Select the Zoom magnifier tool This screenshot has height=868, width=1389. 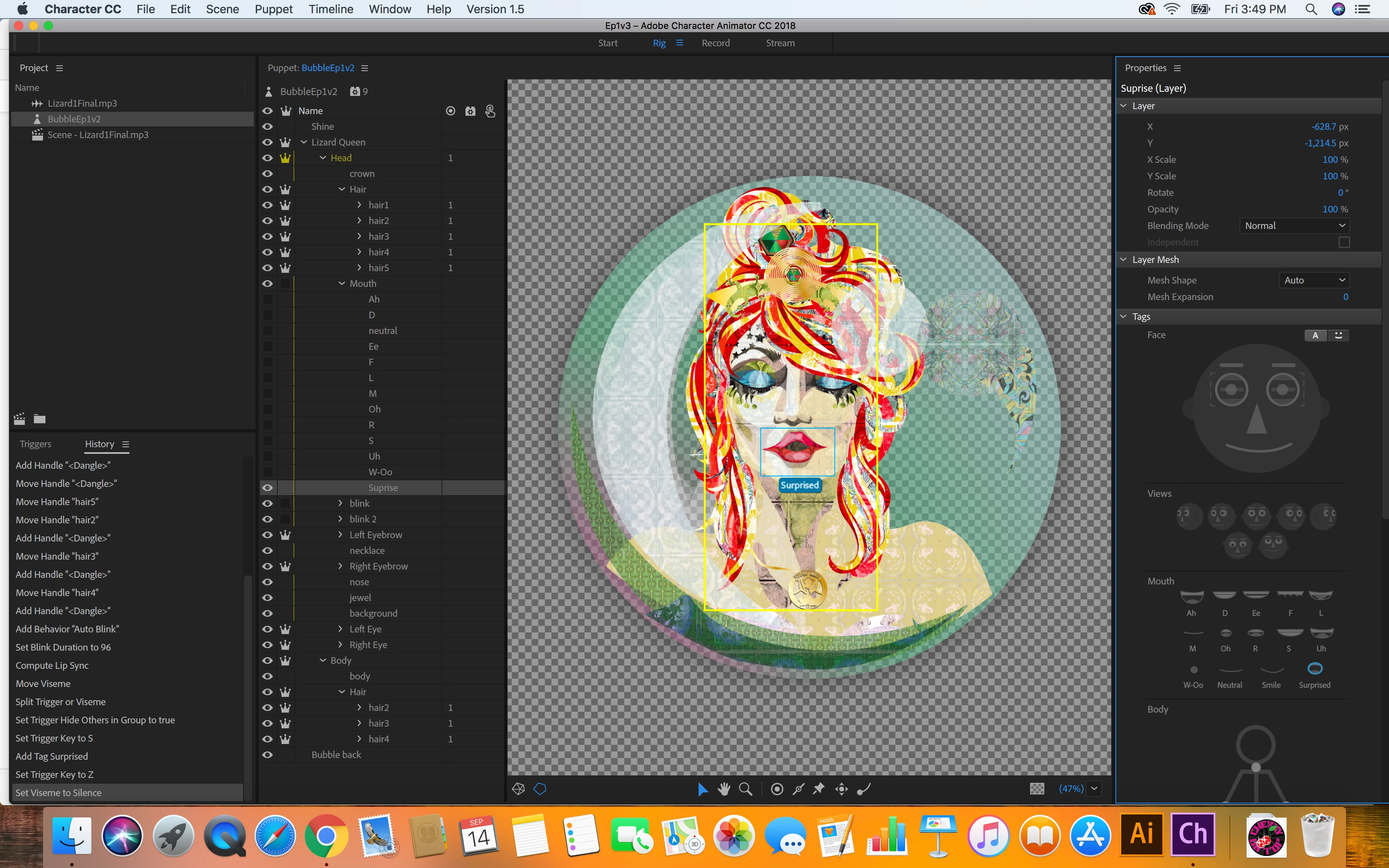coord(745,789)
